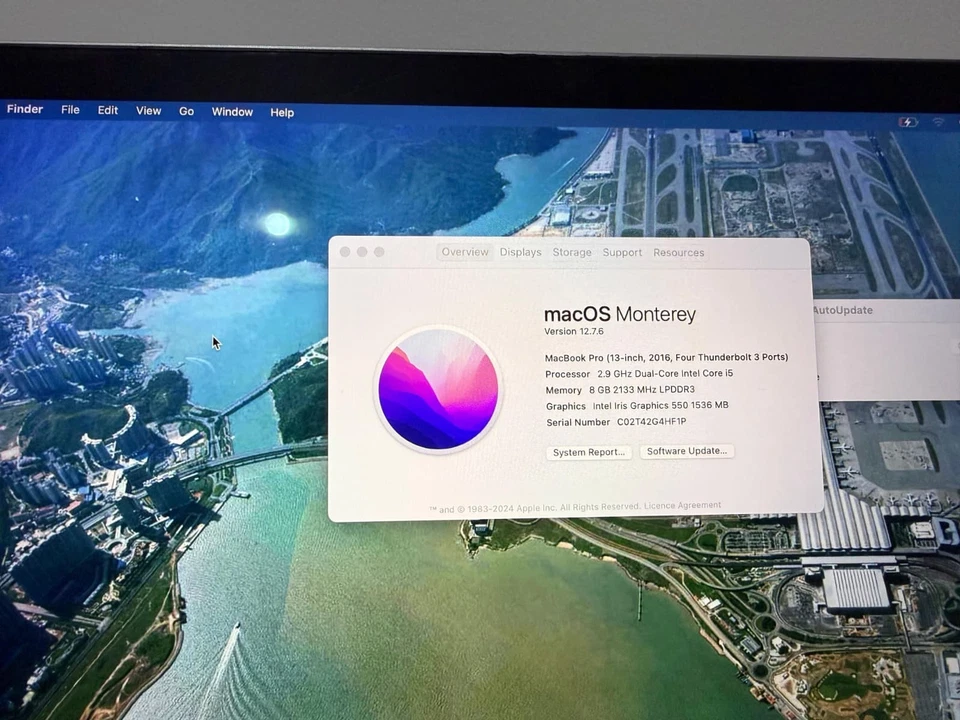Open the Wi-Fi status icon

(938, 122)
